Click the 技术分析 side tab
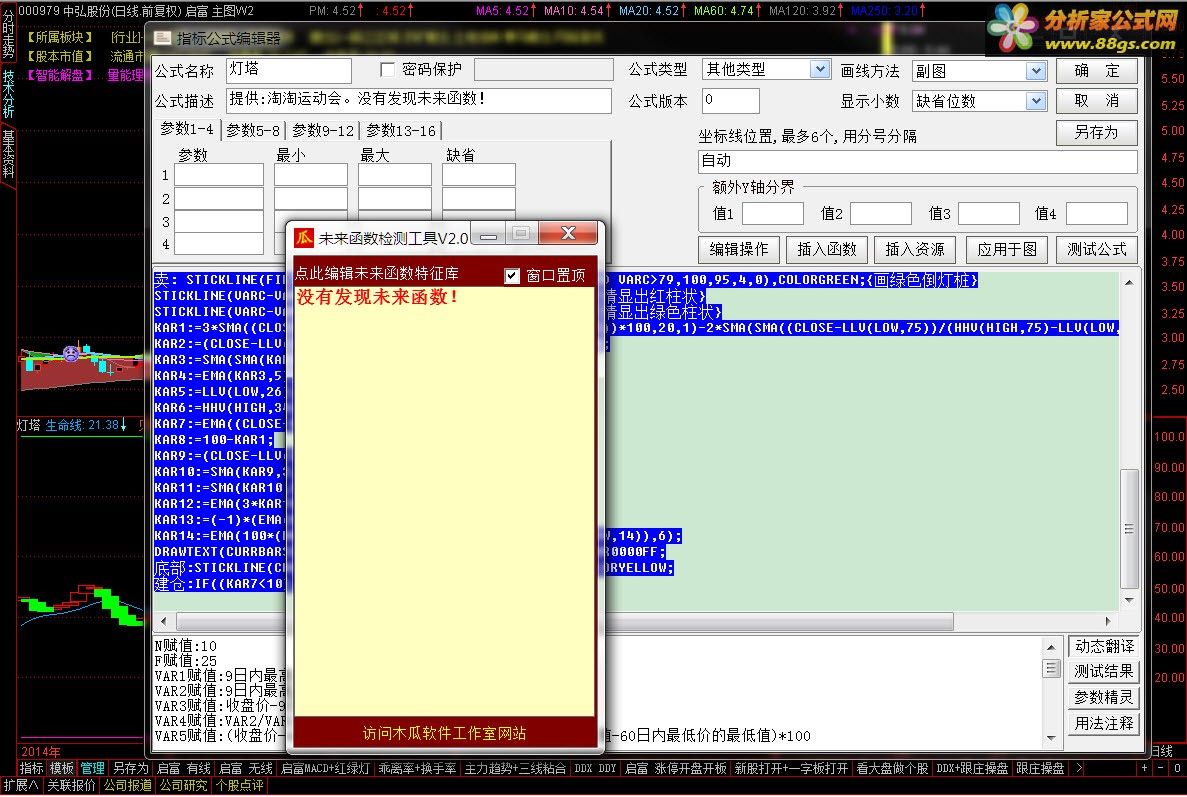This screenshot has height=797, width=1187. click(8, 94)
